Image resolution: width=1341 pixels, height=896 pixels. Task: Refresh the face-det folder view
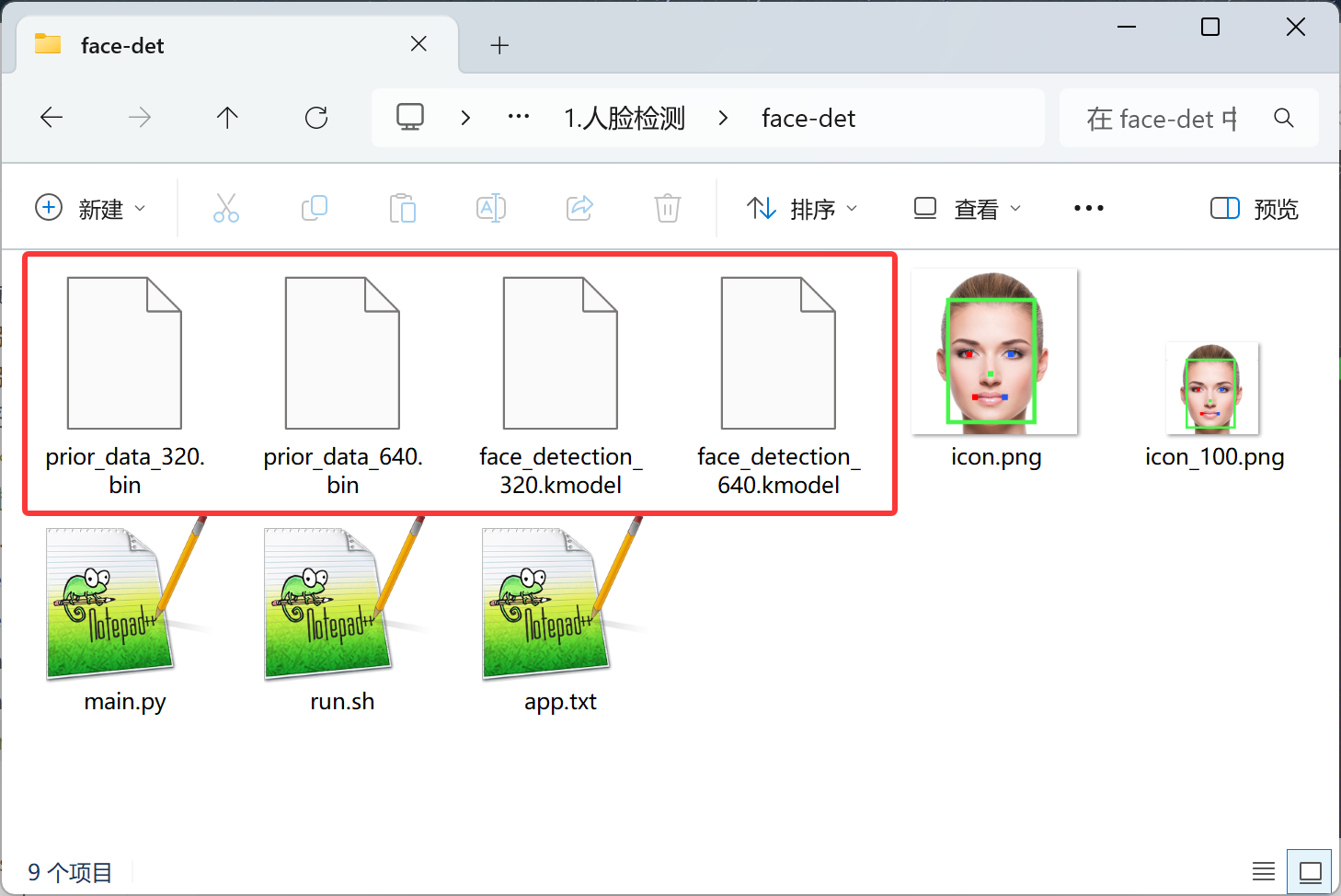(316, 118)
